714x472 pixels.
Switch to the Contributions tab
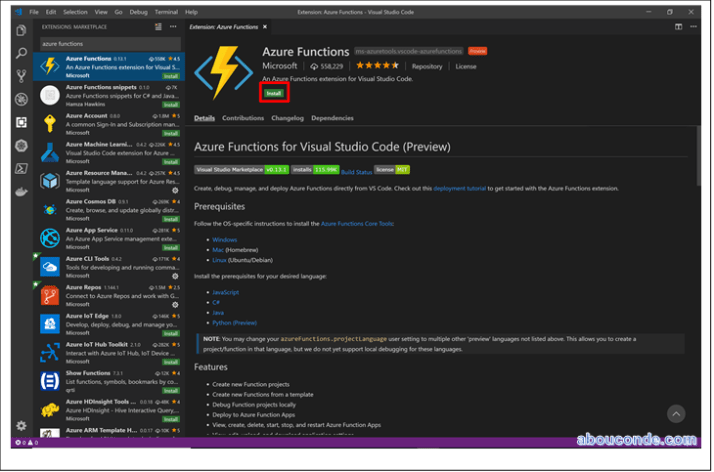[x=243, y=118]
